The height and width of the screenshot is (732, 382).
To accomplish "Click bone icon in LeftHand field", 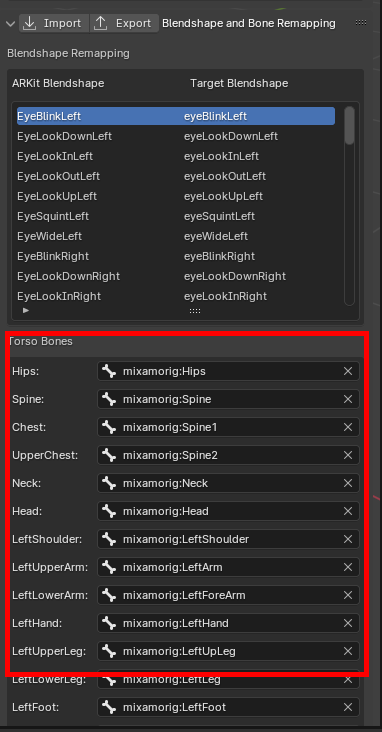I will [109, 623].
